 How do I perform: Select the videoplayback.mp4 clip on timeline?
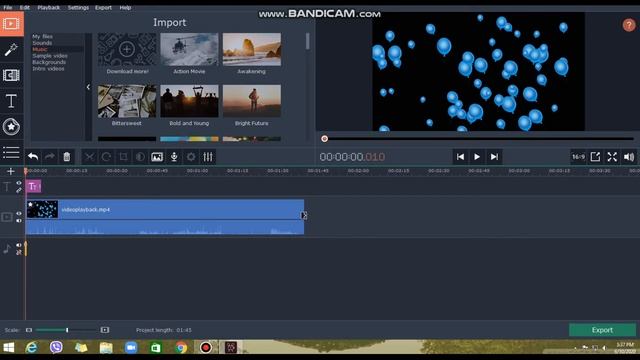coord(165,217)
